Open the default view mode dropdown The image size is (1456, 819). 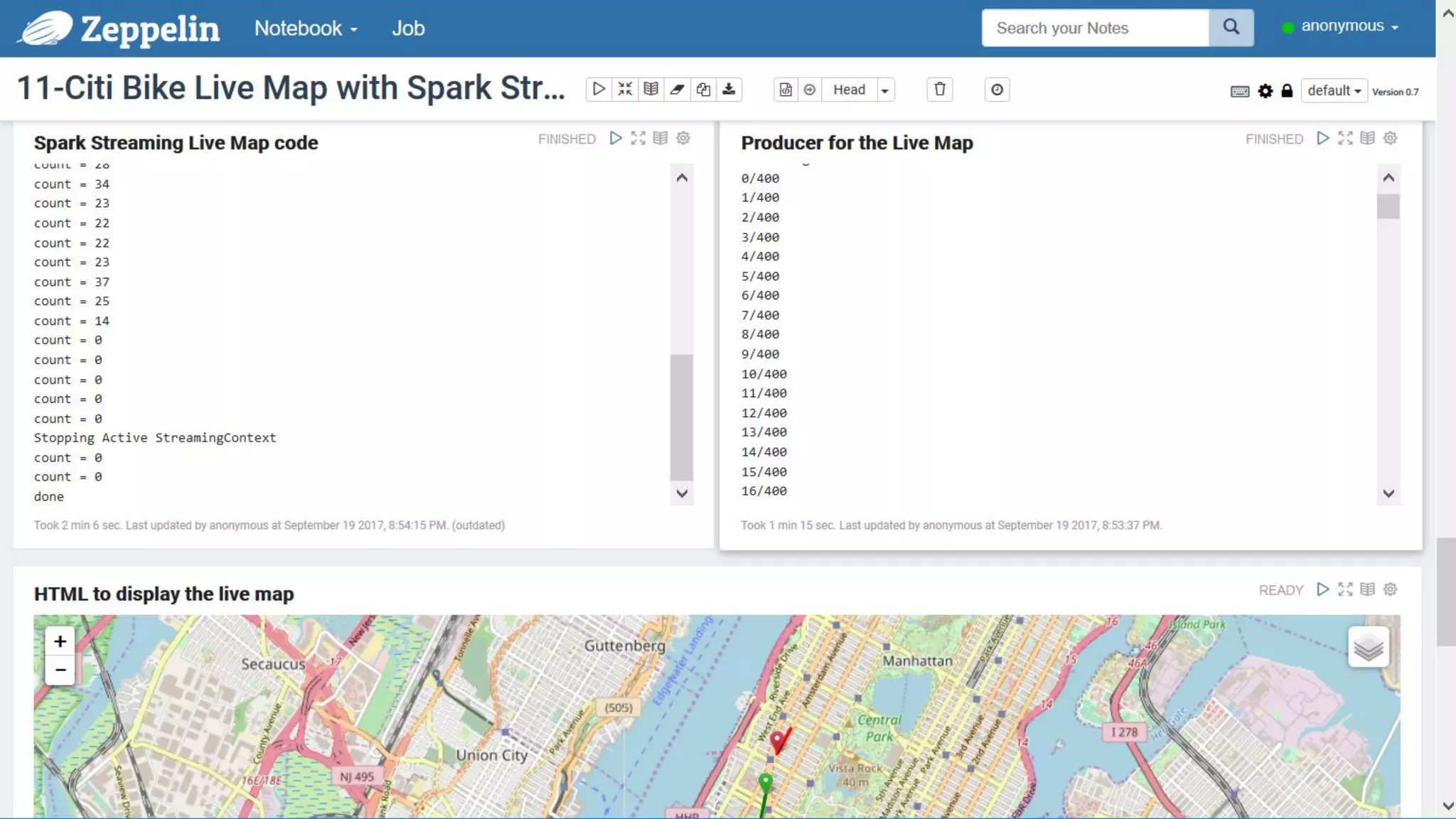point(1334,91)
